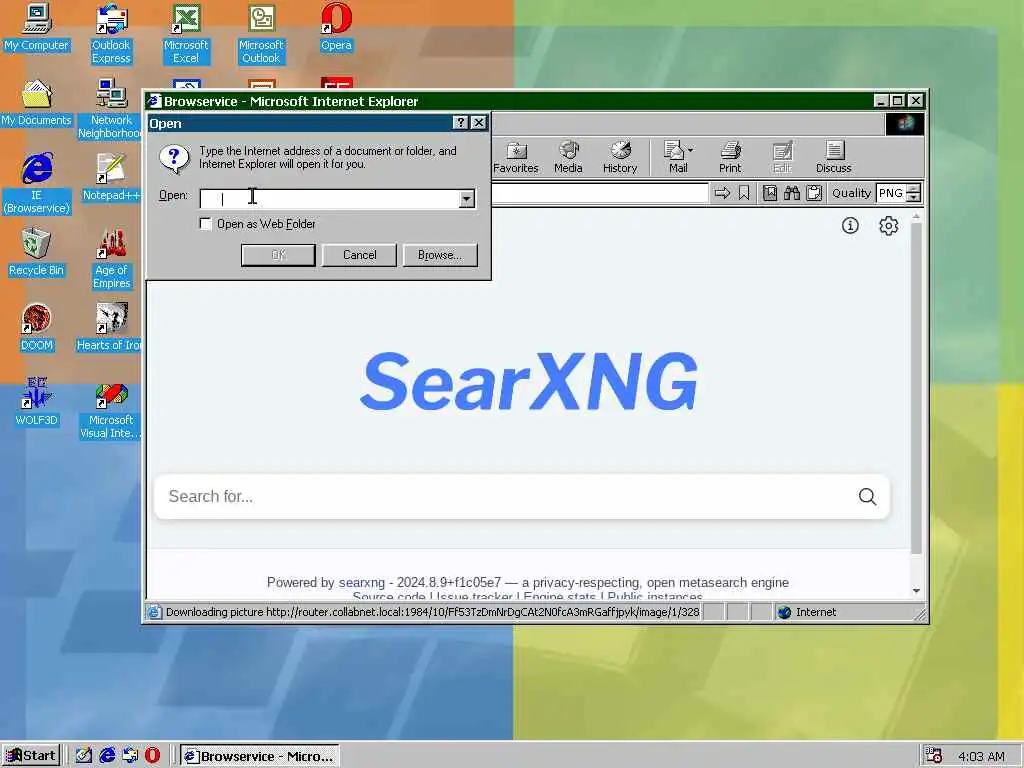Launch Outlook Express from quick launch

point(130,756)
